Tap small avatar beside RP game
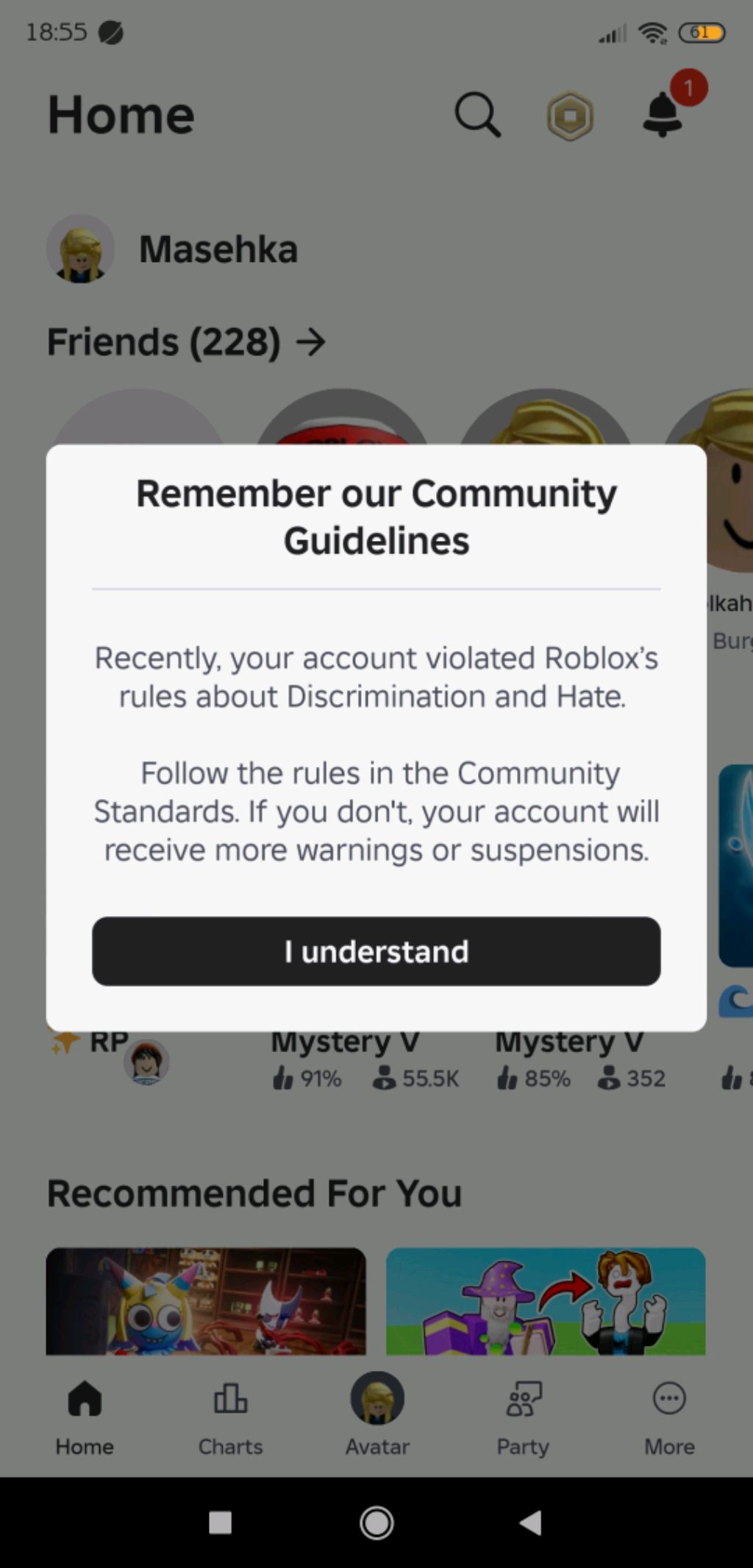753x1568 pixels. point(146,1063)
